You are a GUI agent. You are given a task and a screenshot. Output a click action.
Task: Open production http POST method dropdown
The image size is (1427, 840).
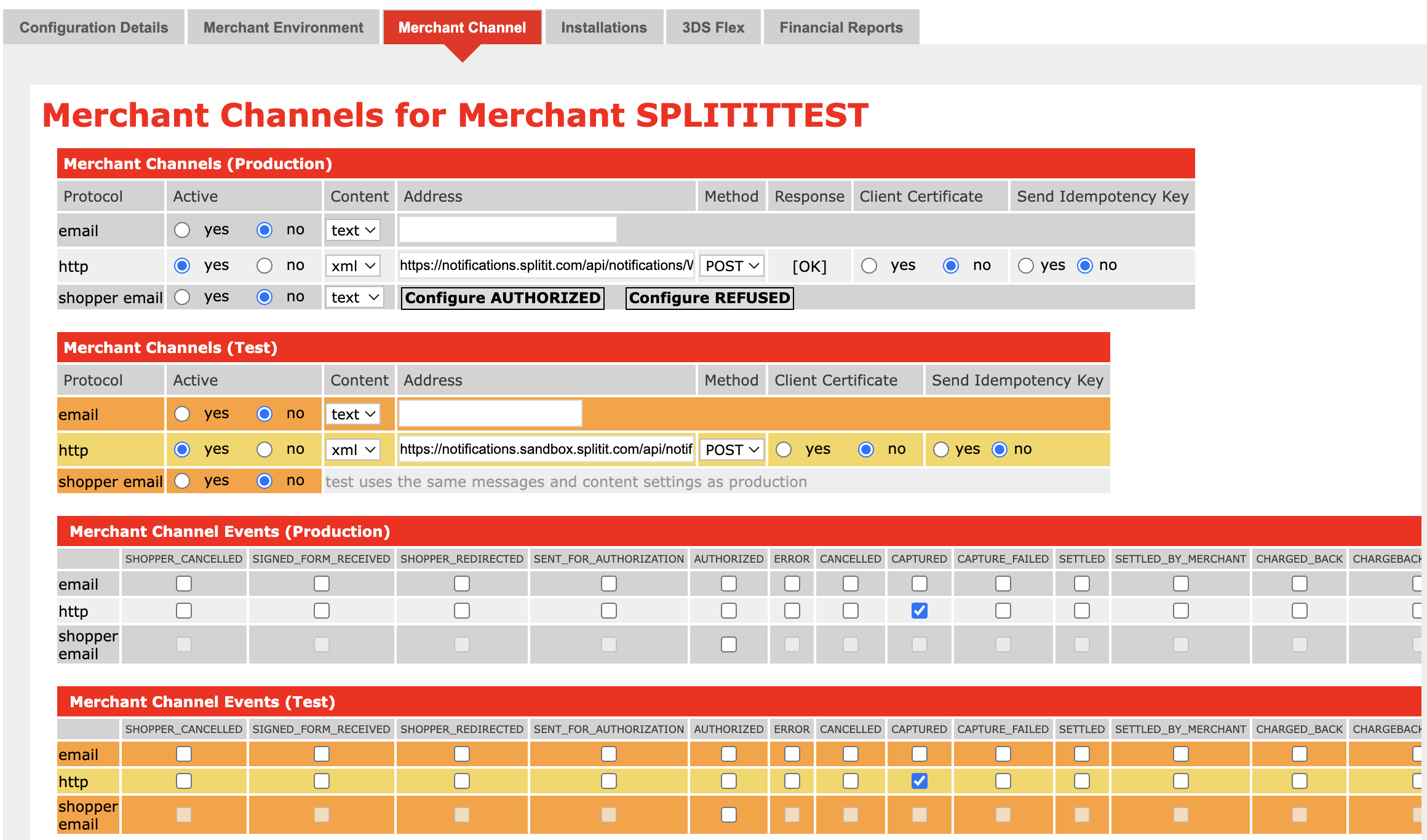click(x=732, y=266)
